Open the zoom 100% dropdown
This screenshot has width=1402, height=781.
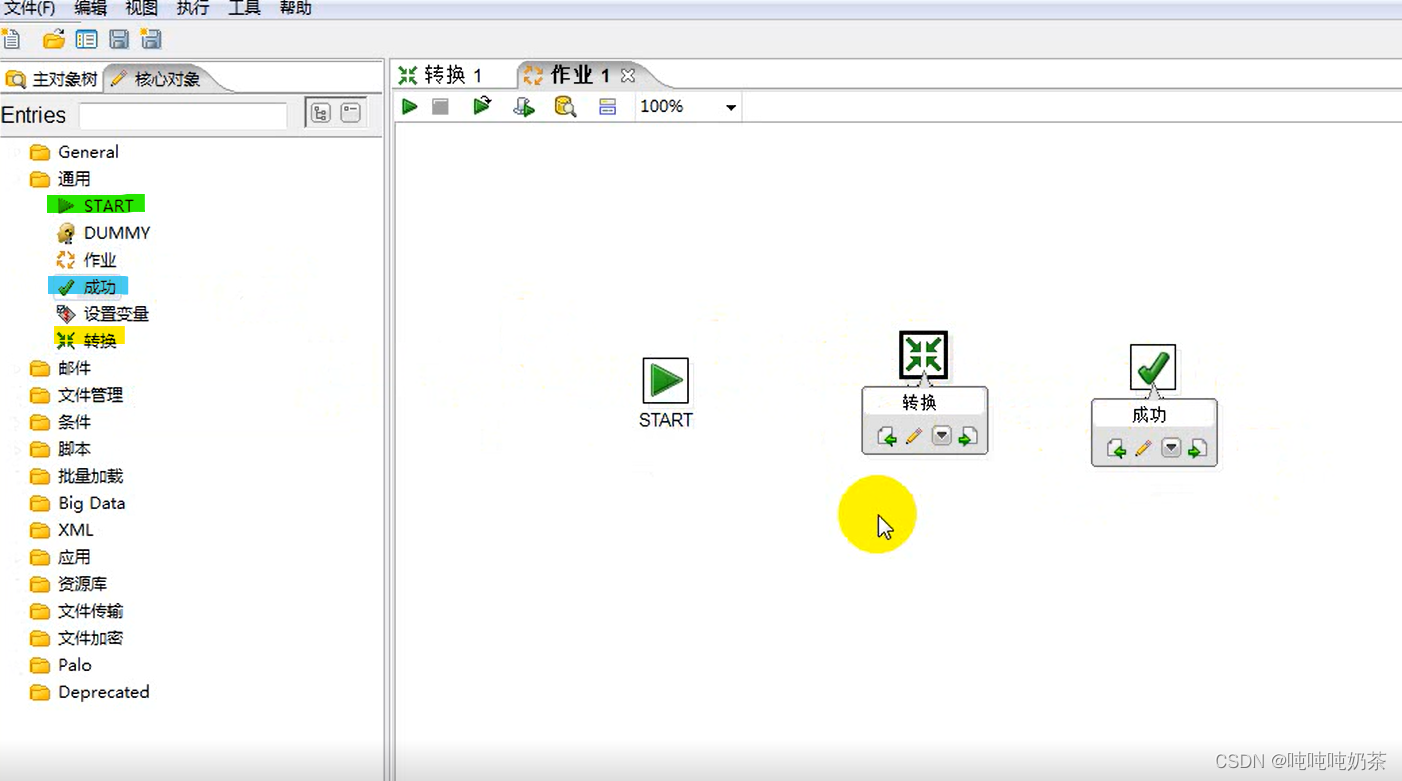pyautogui.click(x=731, y=107)
